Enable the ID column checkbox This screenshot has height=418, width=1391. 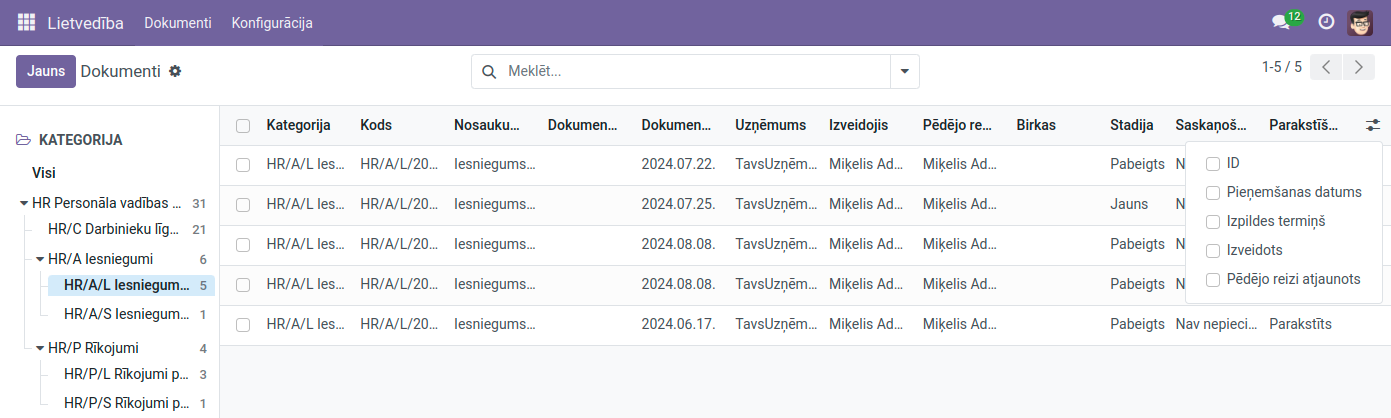click(x=1213, y=163)
